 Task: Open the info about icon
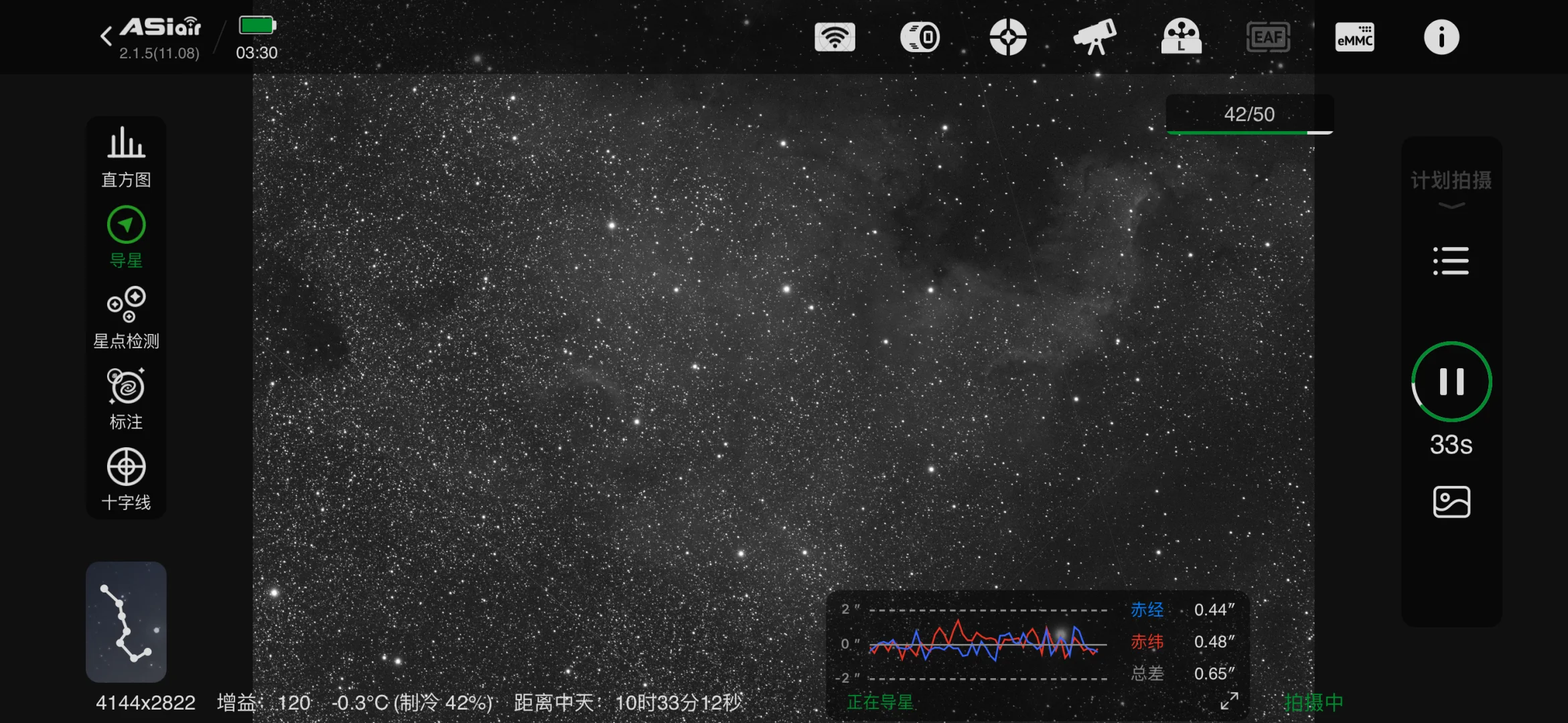coord(1441,37)
